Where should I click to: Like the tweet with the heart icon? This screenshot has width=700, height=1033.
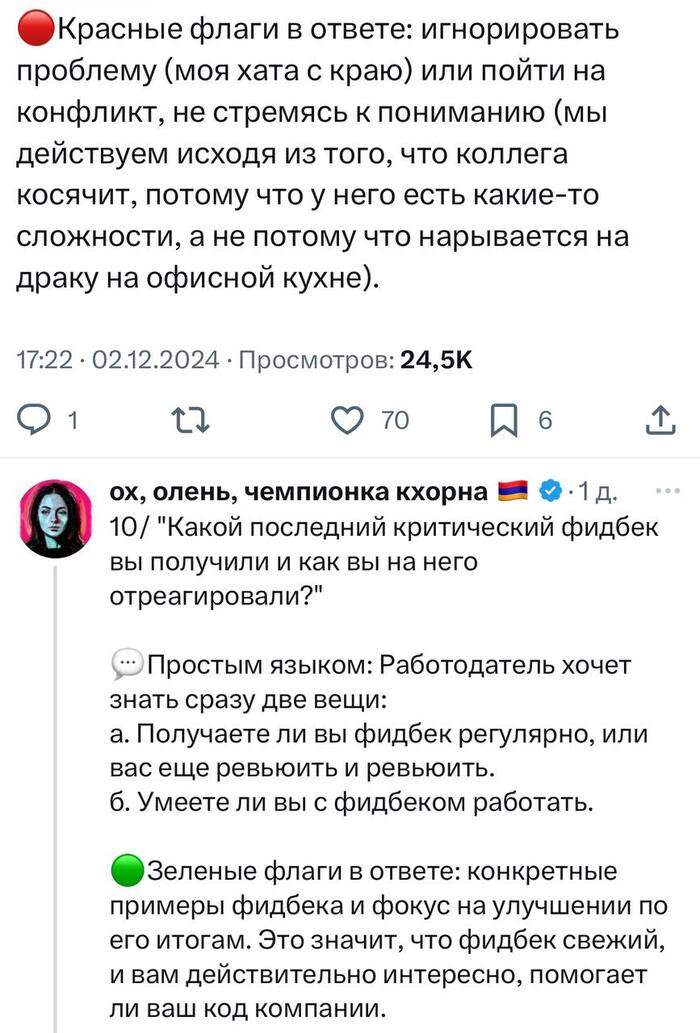tap(346, 421)
